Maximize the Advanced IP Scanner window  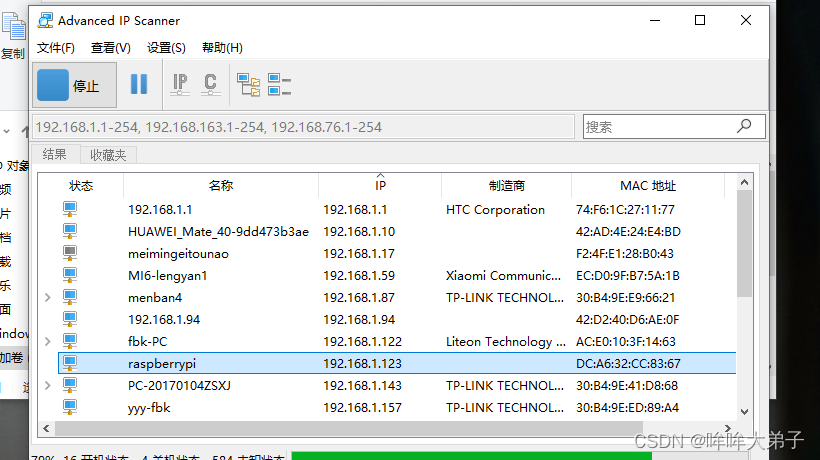pyautogui.click(x=700, y=20)
